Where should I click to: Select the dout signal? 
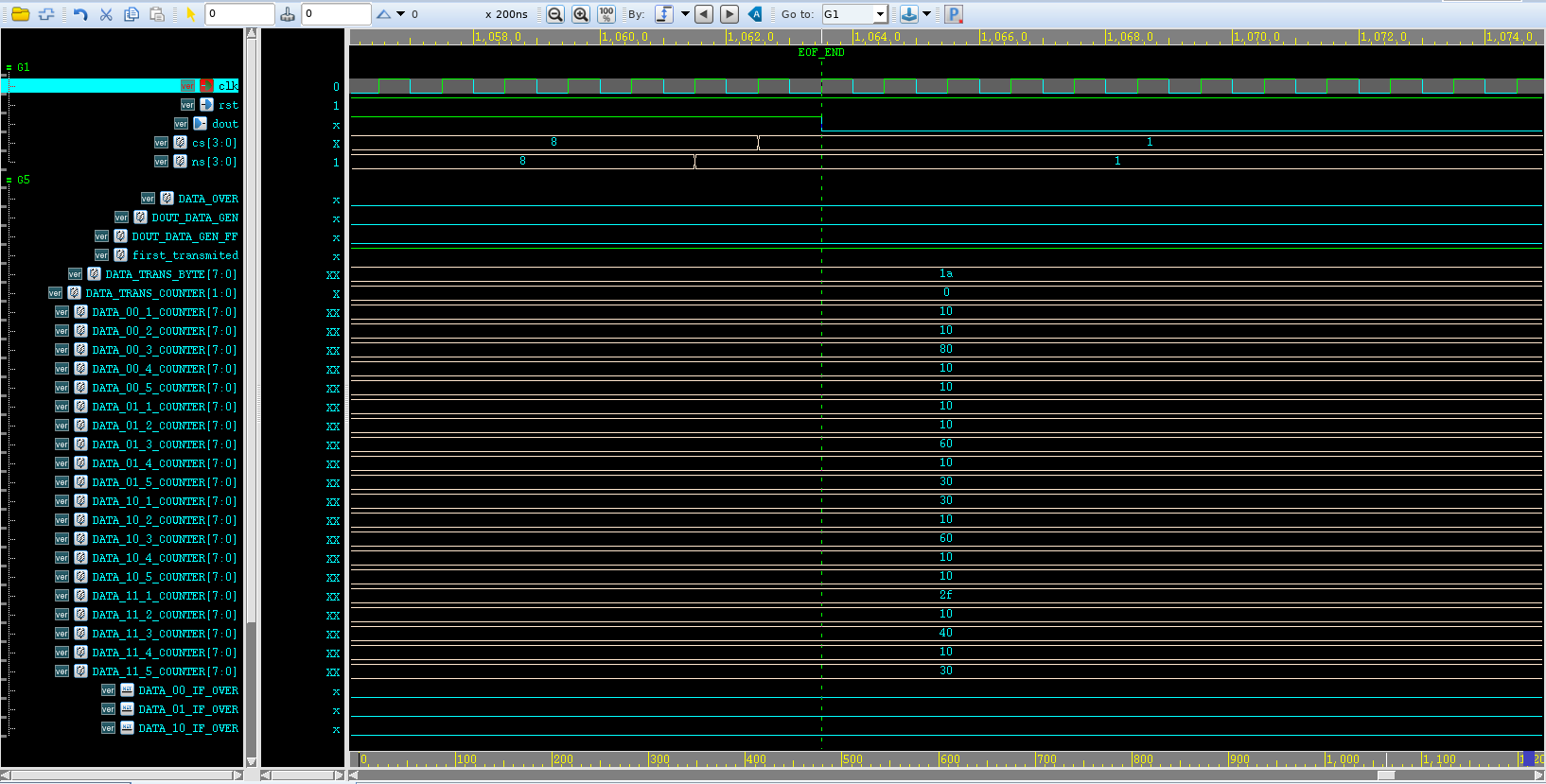pos(225,124)
